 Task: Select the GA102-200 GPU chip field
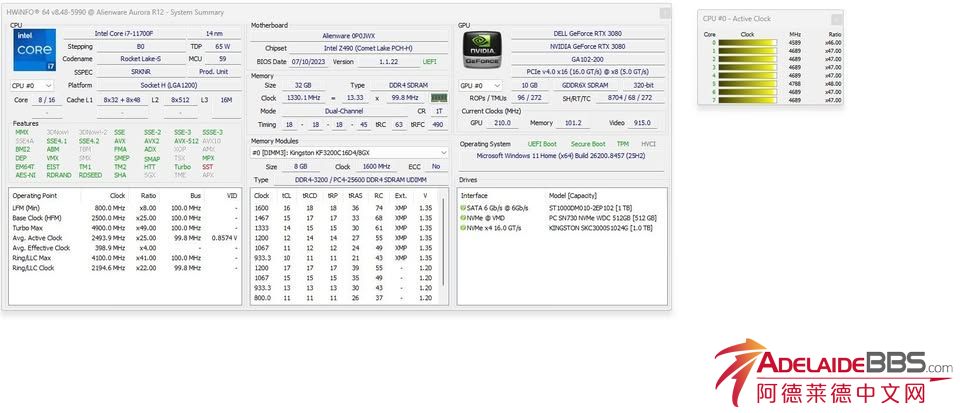point(588,59)
